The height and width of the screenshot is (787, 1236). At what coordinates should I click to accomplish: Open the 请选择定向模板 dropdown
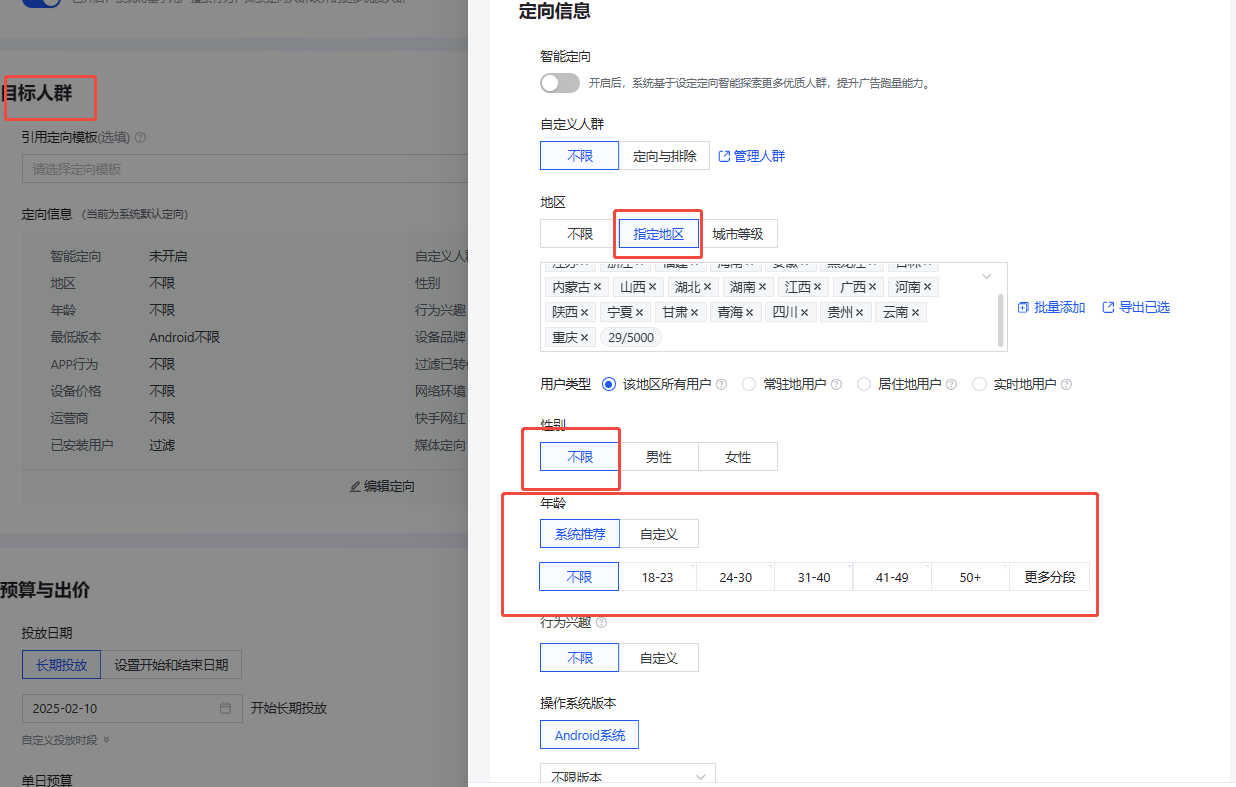[x=245, y=169]
